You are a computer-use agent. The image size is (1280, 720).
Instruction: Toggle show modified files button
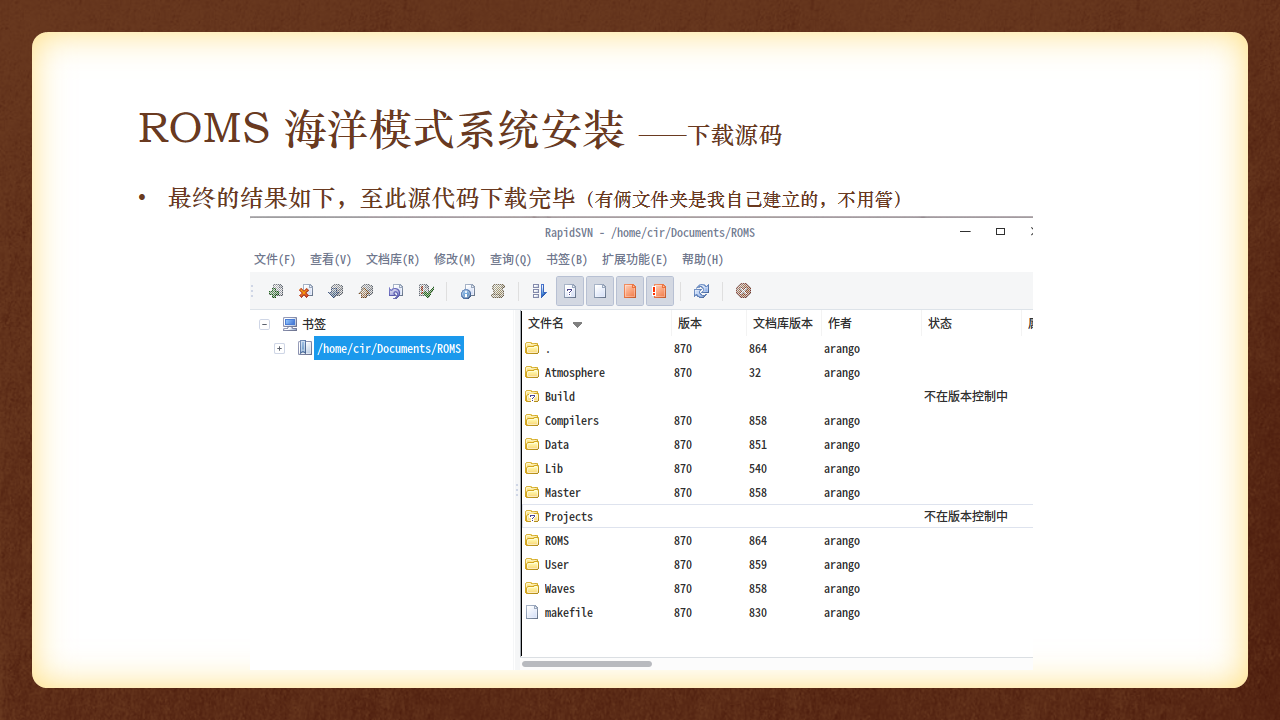coord(630,291)
